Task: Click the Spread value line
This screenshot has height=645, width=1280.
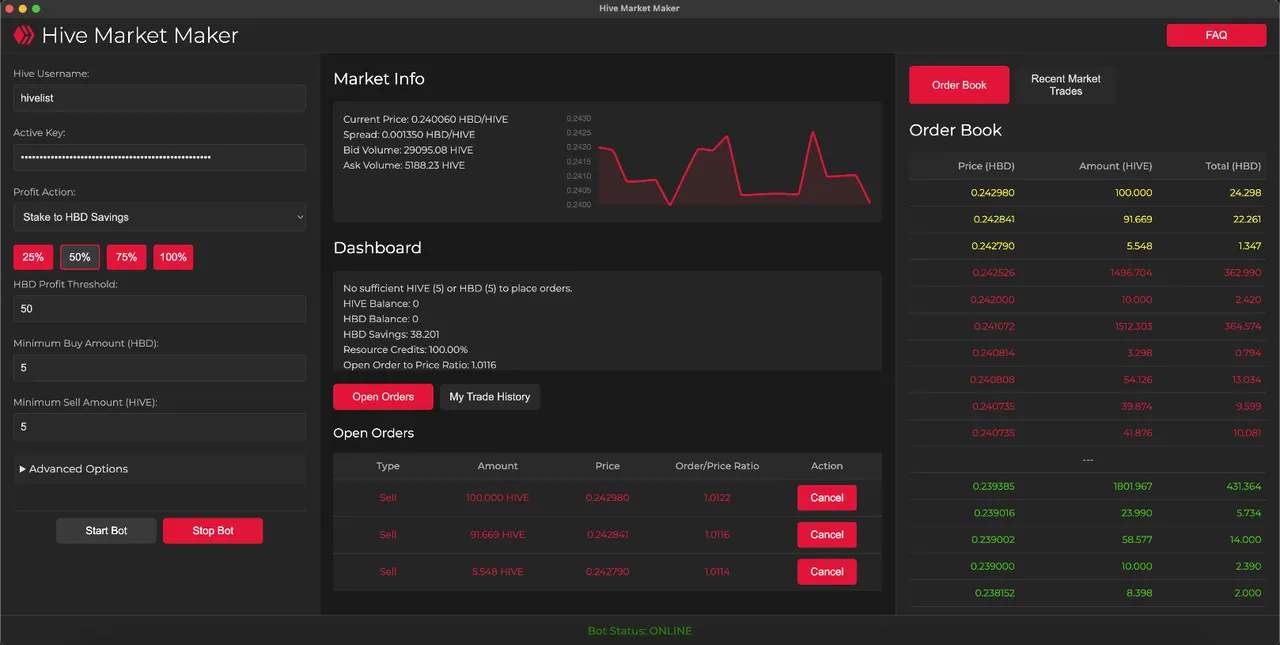Action: coord(409,135)
